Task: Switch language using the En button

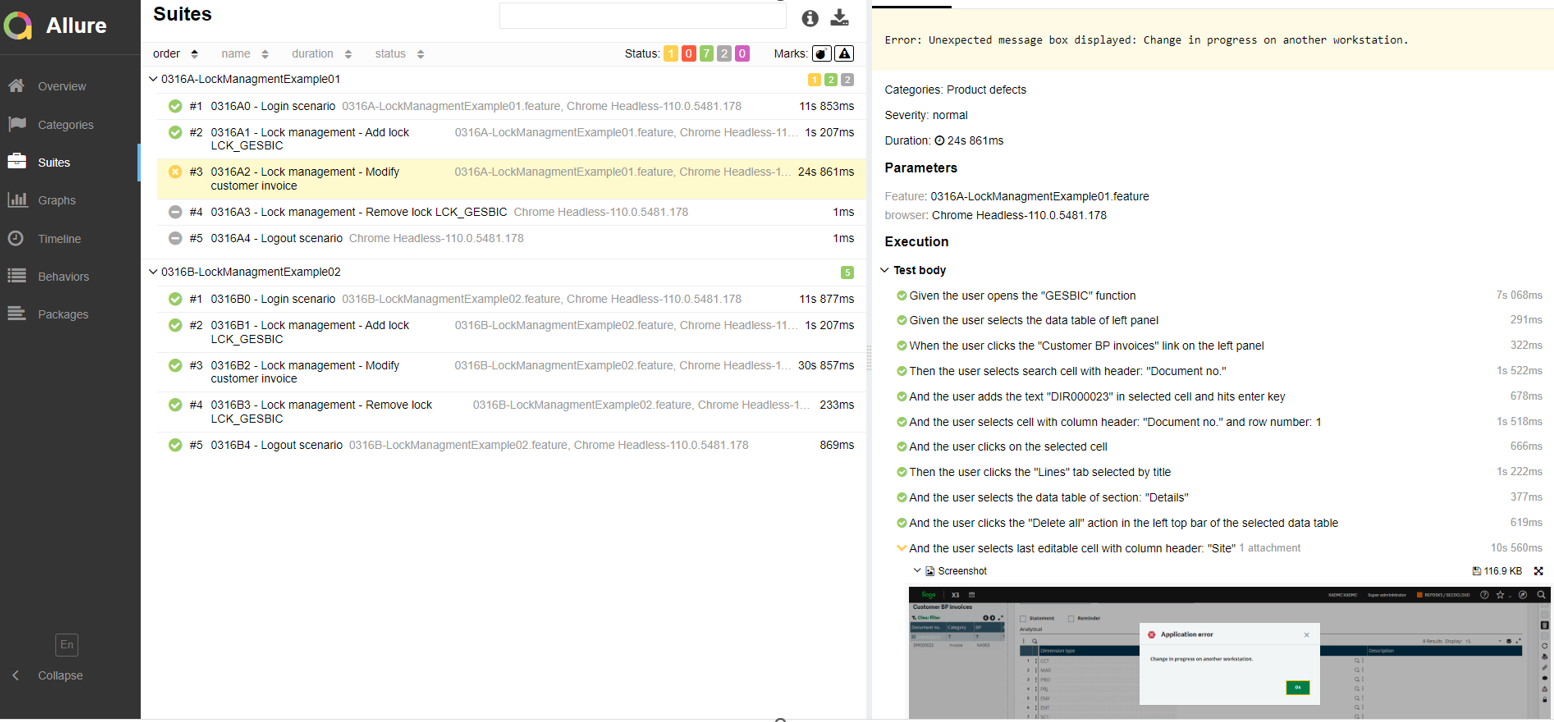Action: click(x=67, y=645)
